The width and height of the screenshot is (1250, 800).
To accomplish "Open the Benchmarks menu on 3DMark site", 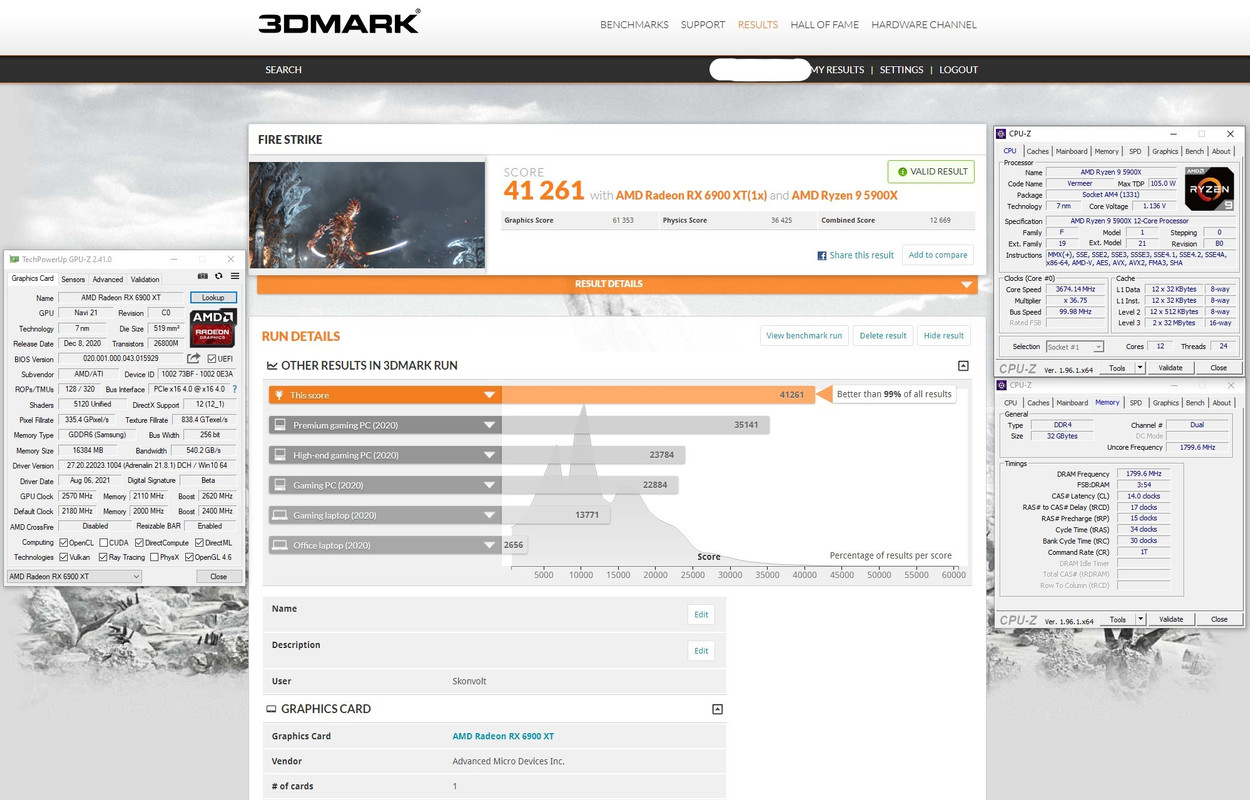I will (x=634, y=25).
